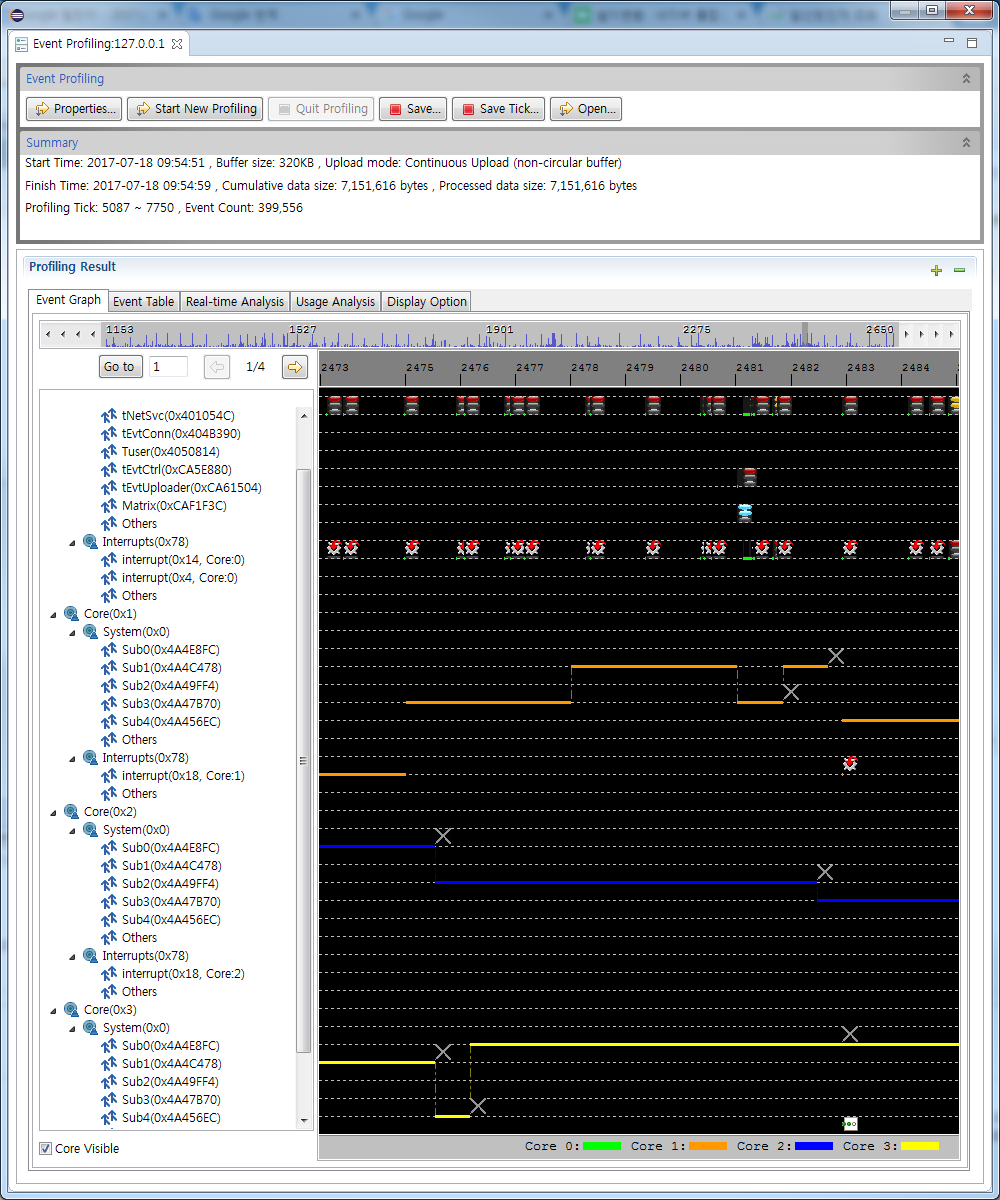Toggle the Core Visible checkbox
This screenshot has height=1200, width=1000.
point(45,1148)
